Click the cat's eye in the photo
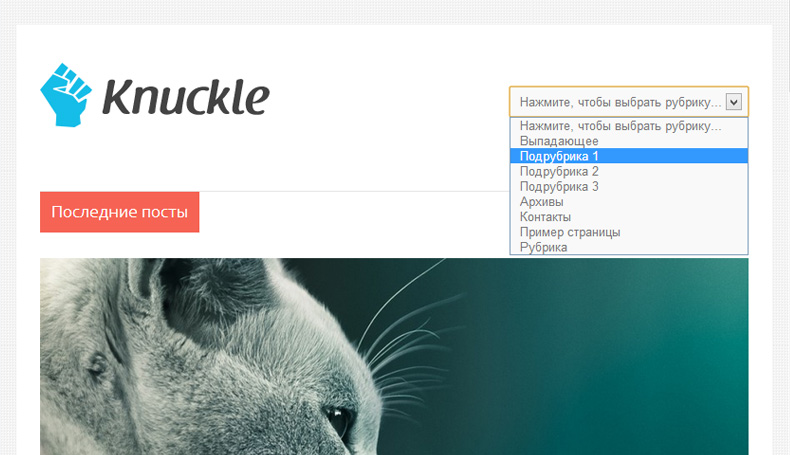The image size is (790, 455). [337, 419]
